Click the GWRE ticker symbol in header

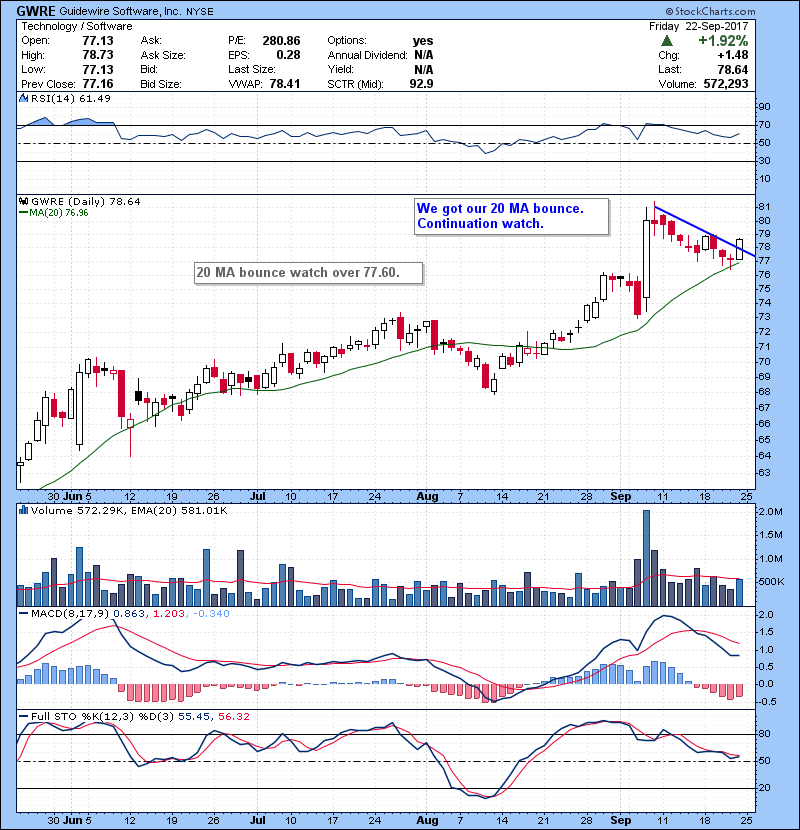[35, 11]
